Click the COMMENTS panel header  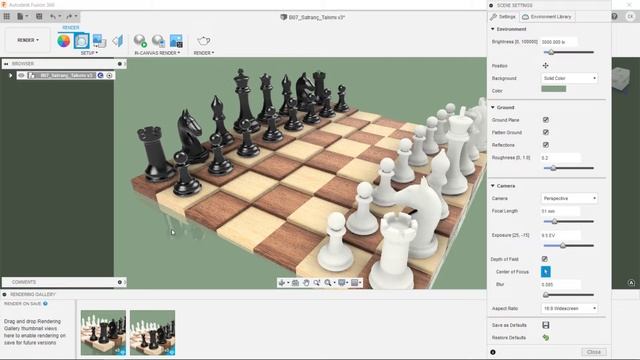63,282
